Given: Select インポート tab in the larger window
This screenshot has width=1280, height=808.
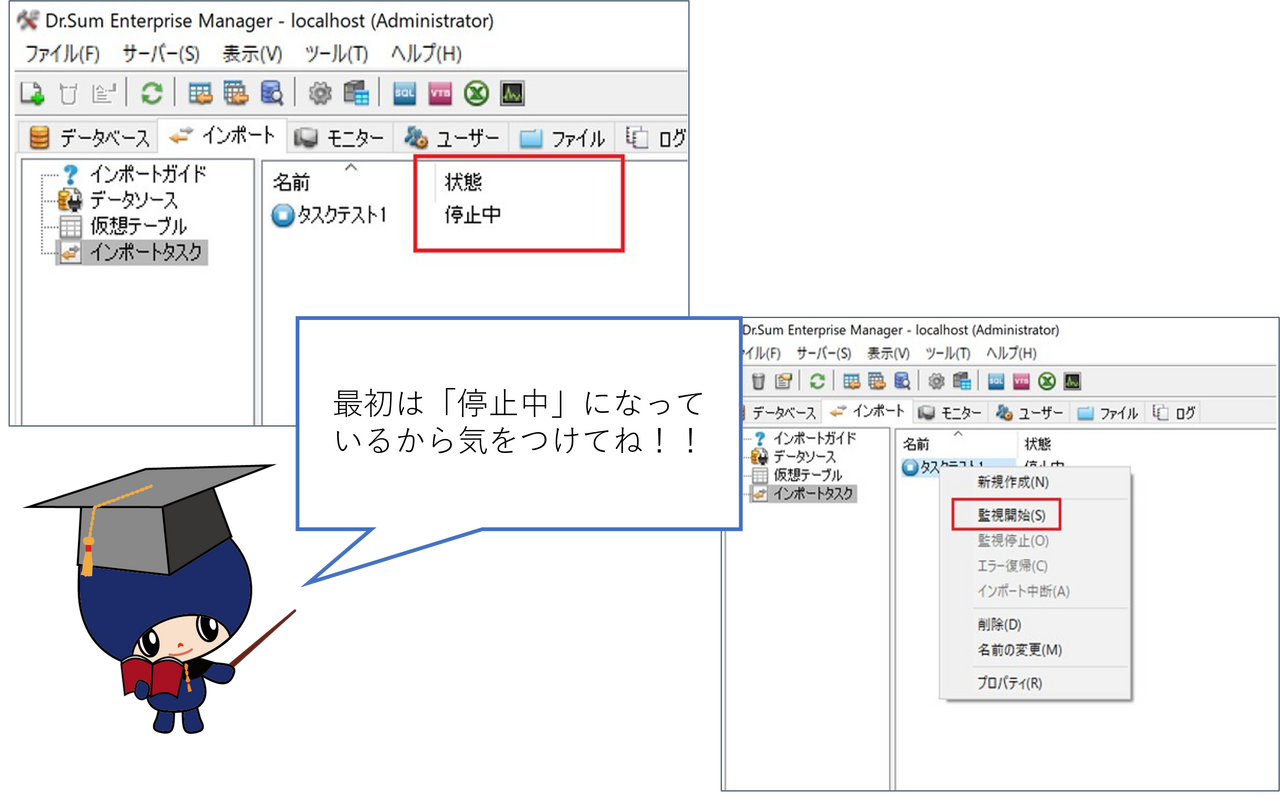Looking at the screenshot, I should pyautogui.click(x=223, y=136).
